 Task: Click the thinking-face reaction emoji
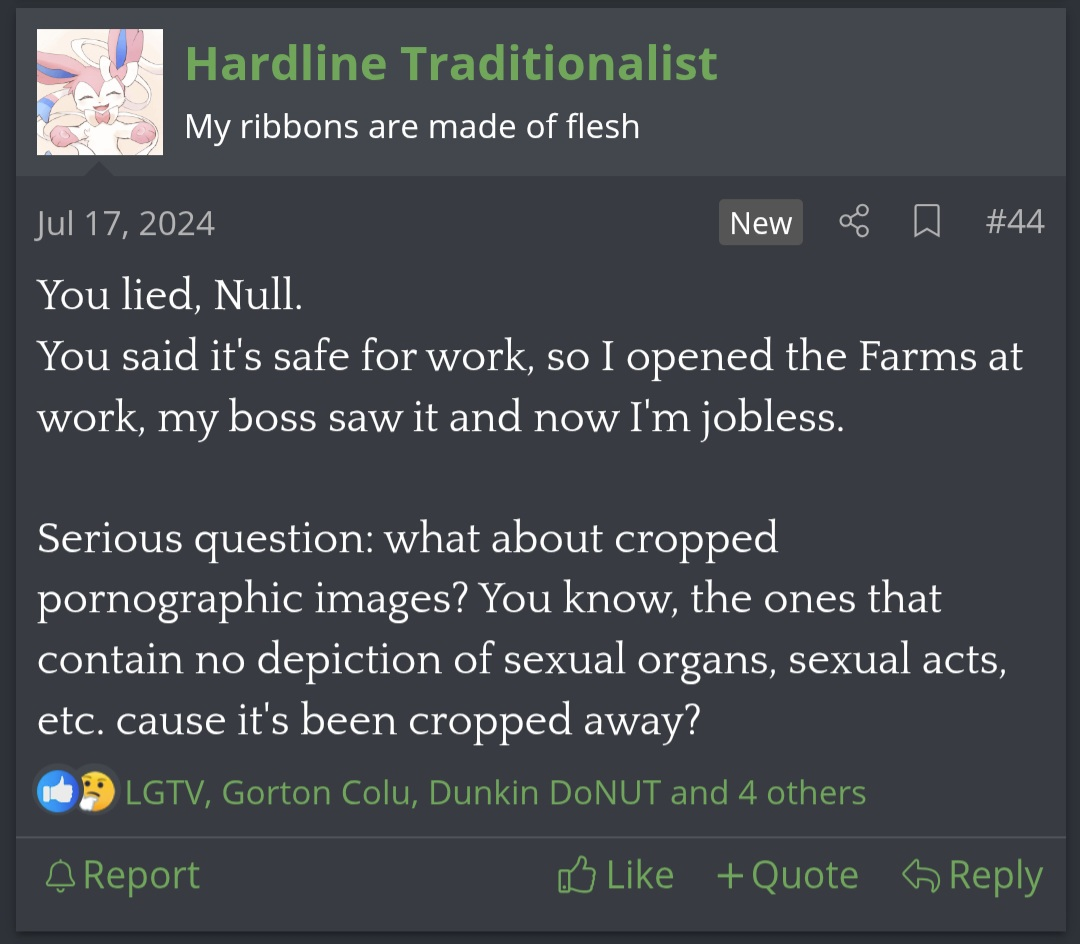click(97, 792)
